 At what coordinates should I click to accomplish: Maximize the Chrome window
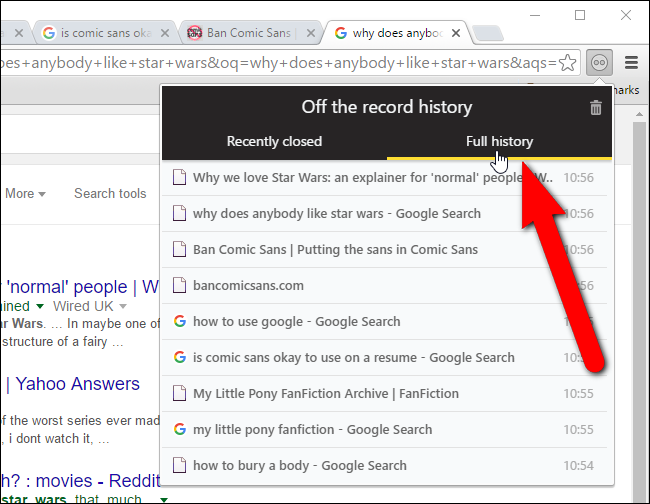click(580, 15)
